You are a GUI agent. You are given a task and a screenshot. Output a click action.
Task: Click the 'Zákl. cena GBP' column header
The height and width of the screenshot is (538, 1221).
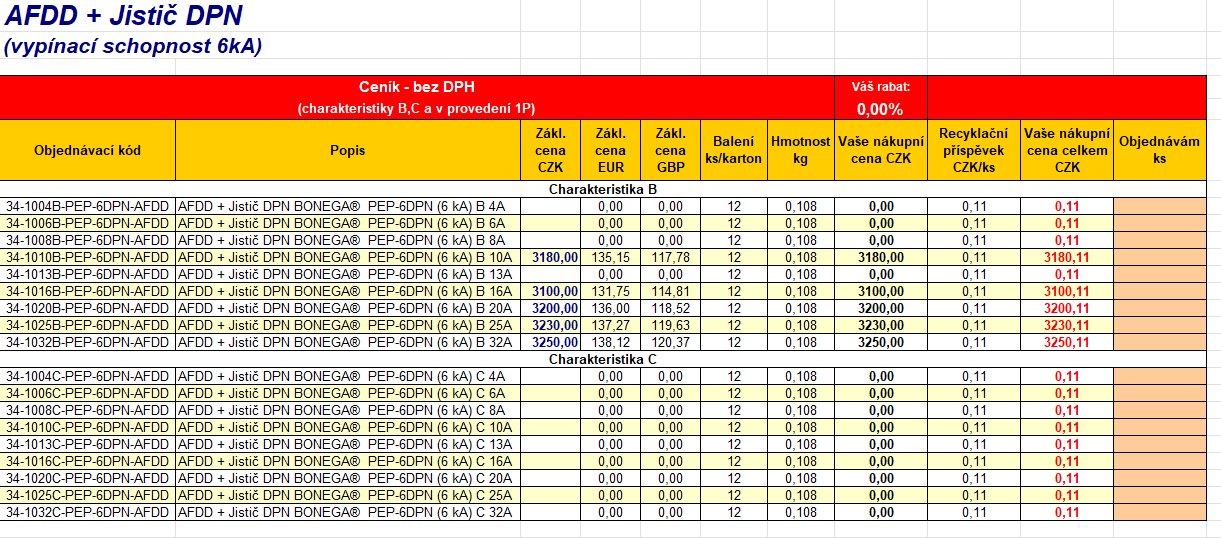tap(670, 150)
